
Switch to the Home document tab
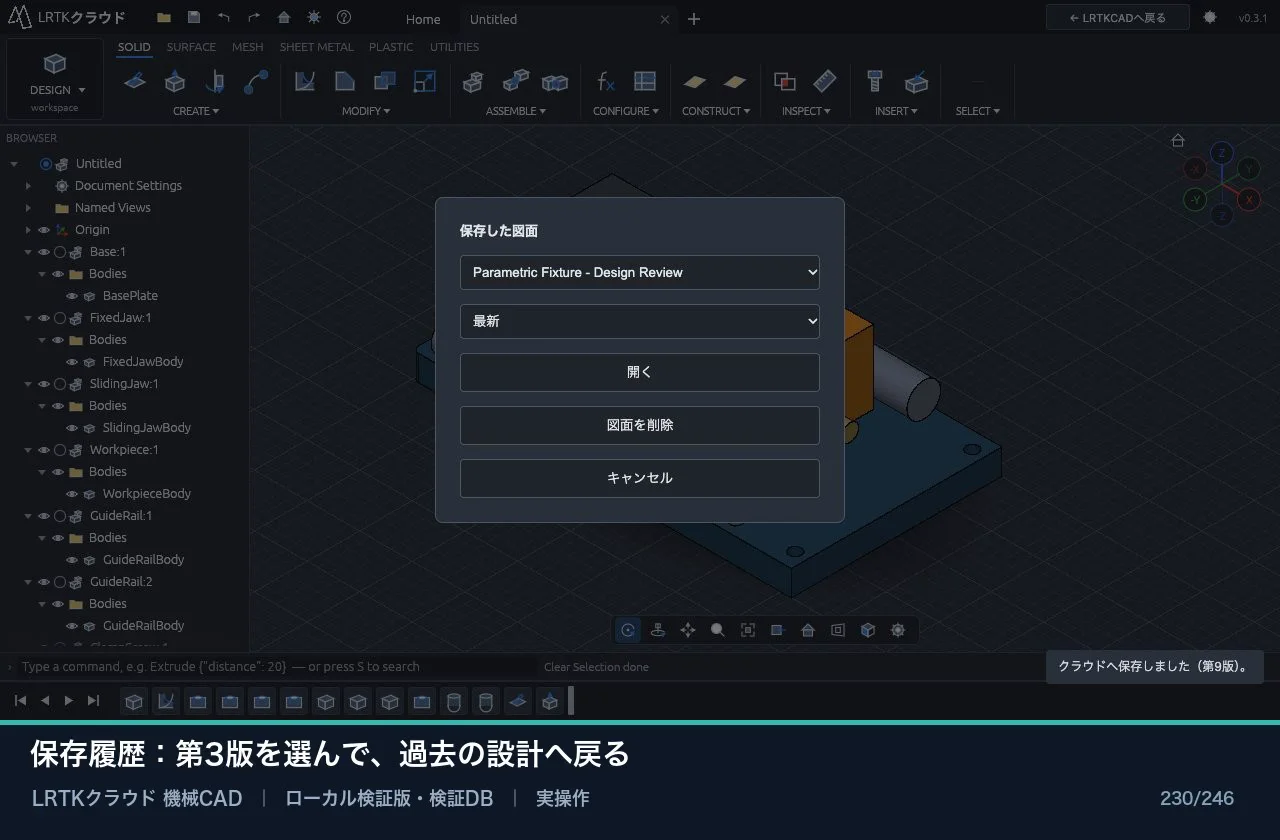[423, 19]
